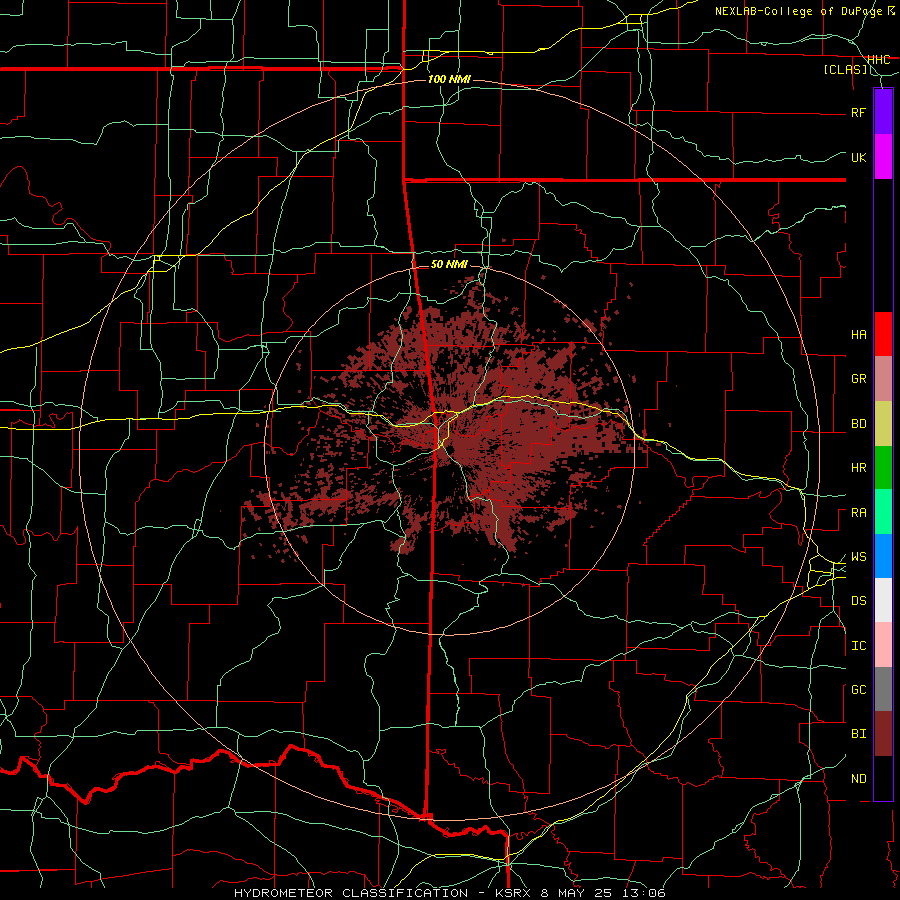Click the purple RF color swatch
The image size is (900, 900).
[x=883, y=112]
